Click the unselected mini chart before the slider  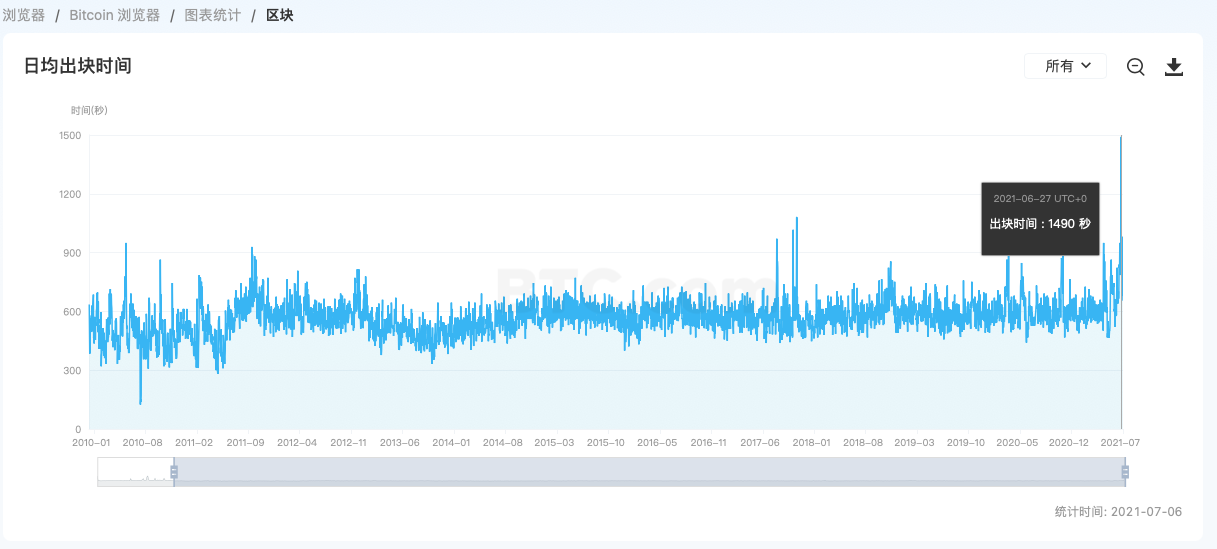click(135, 470)
